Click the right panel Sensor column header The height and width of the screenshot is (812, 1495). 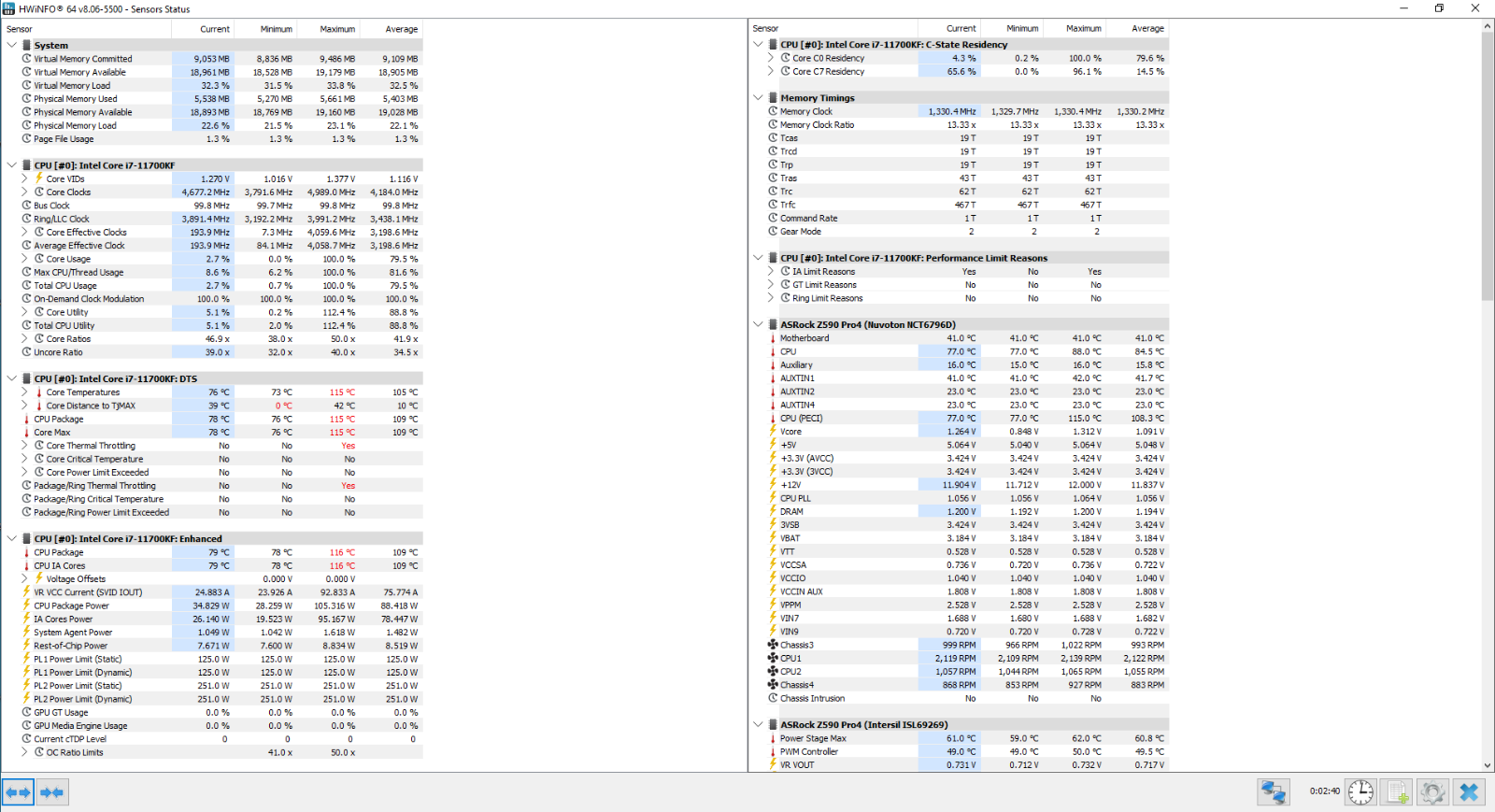pyautogui.click(x=833, y=28)
